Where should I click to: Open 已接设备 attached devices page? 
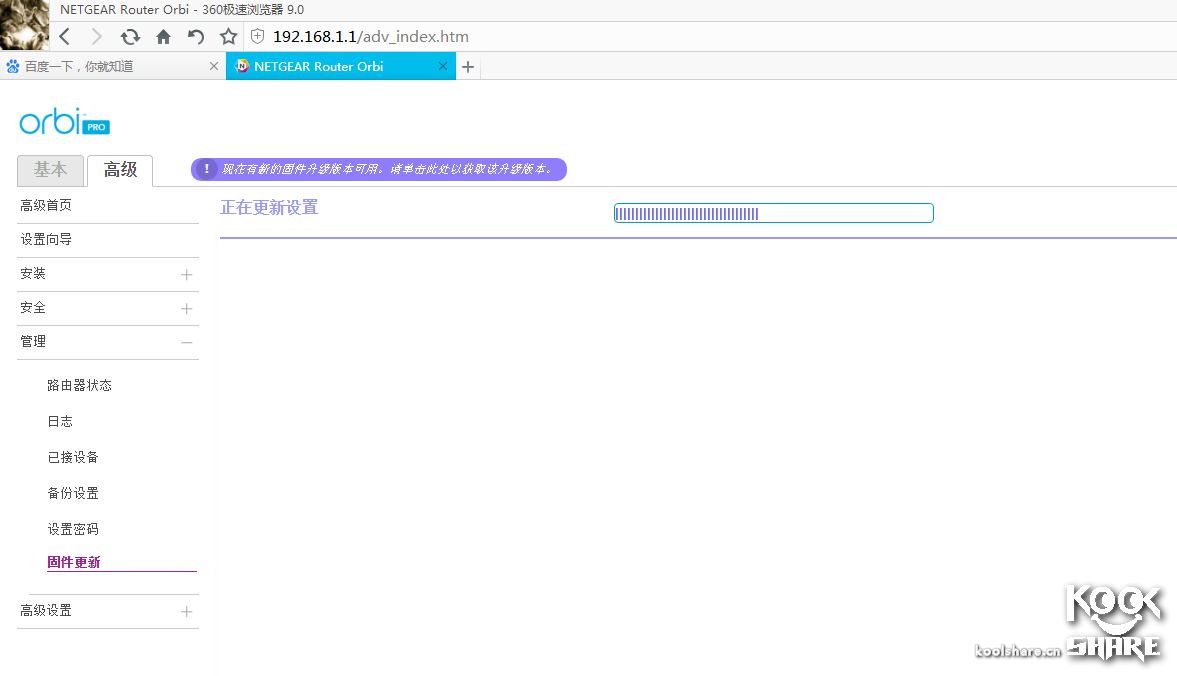[73, 458]
